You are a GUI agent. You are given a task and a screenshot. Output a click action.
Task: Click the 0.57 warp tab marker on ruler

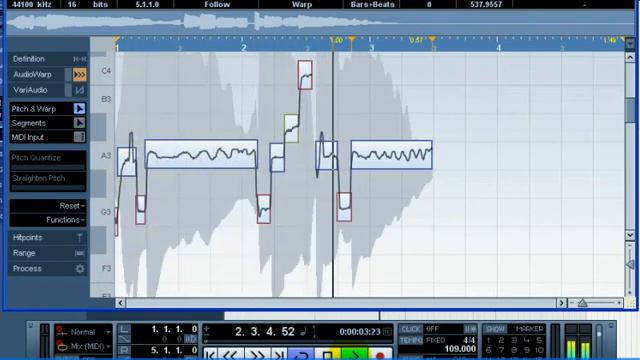coord(416,40)
